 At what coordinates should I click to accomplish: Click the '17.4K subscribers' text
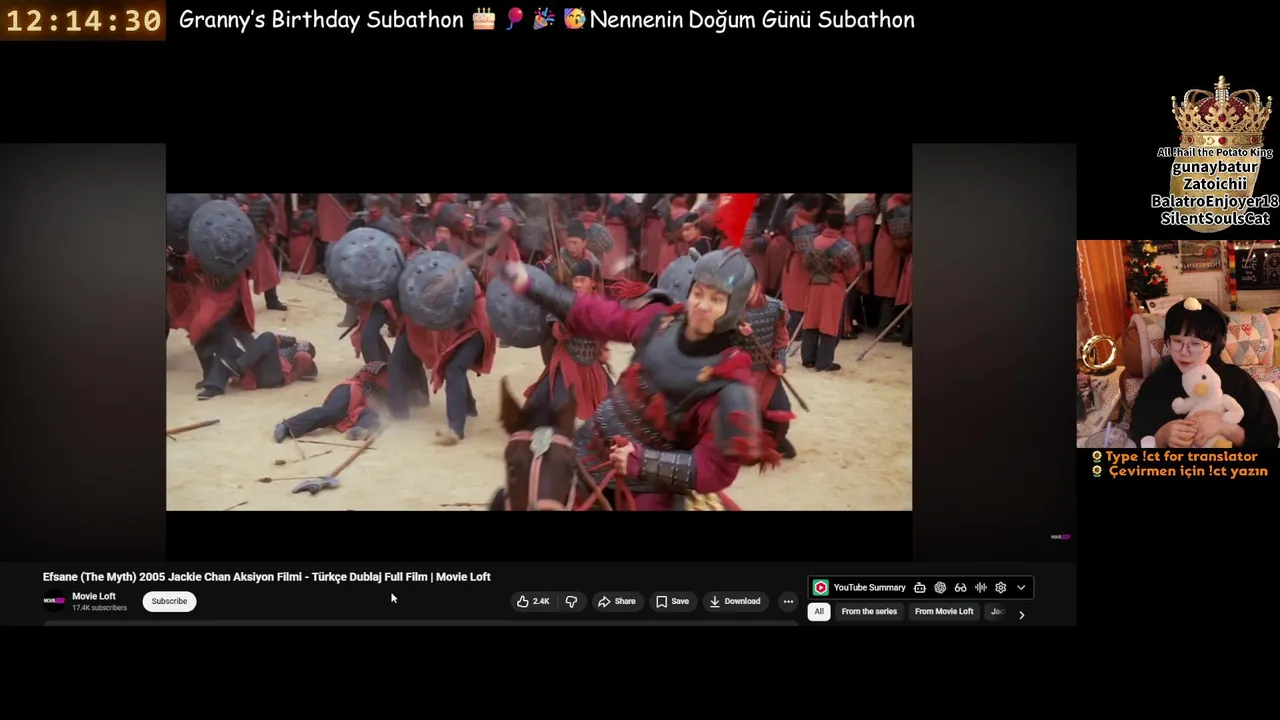[x=99, y=608]
